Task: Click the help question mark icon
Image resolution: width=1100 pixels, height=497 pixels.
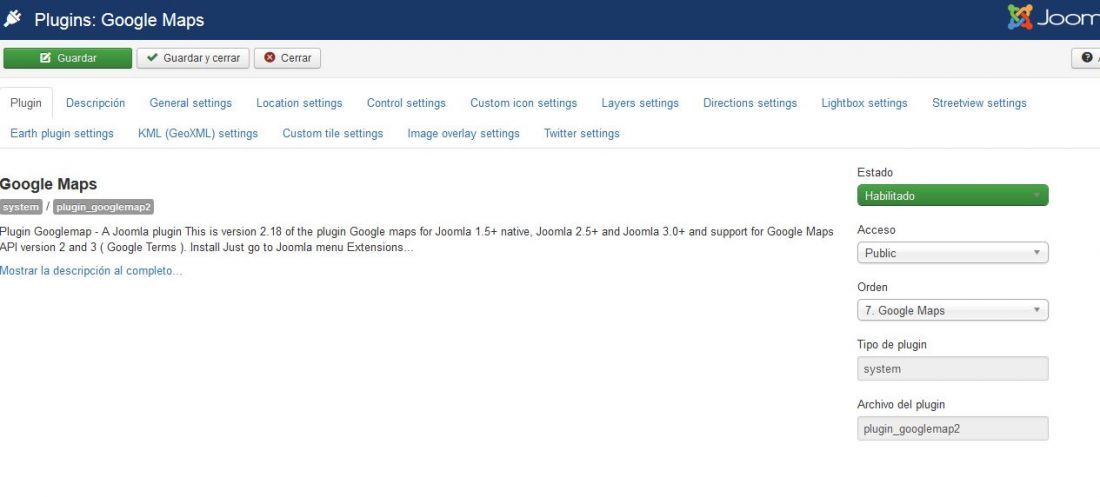Action: [x=1087, y=58]
